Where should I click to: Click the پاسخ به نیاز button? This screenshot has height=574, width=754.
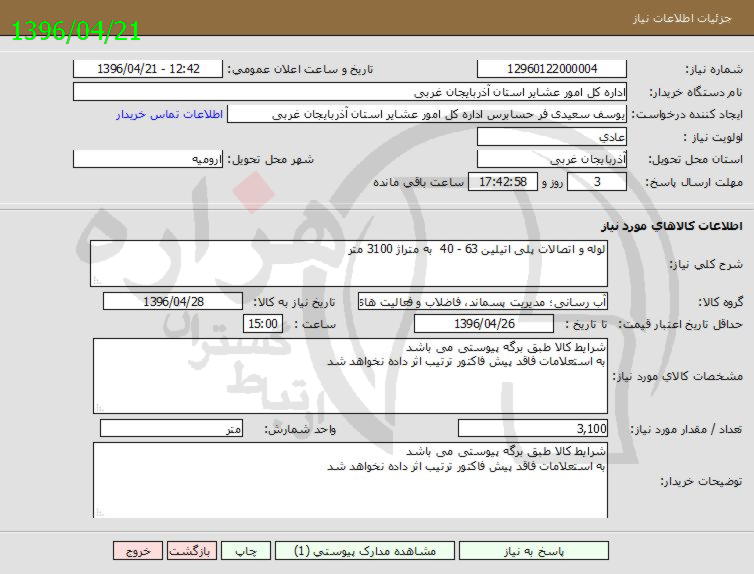click(534, 551)
